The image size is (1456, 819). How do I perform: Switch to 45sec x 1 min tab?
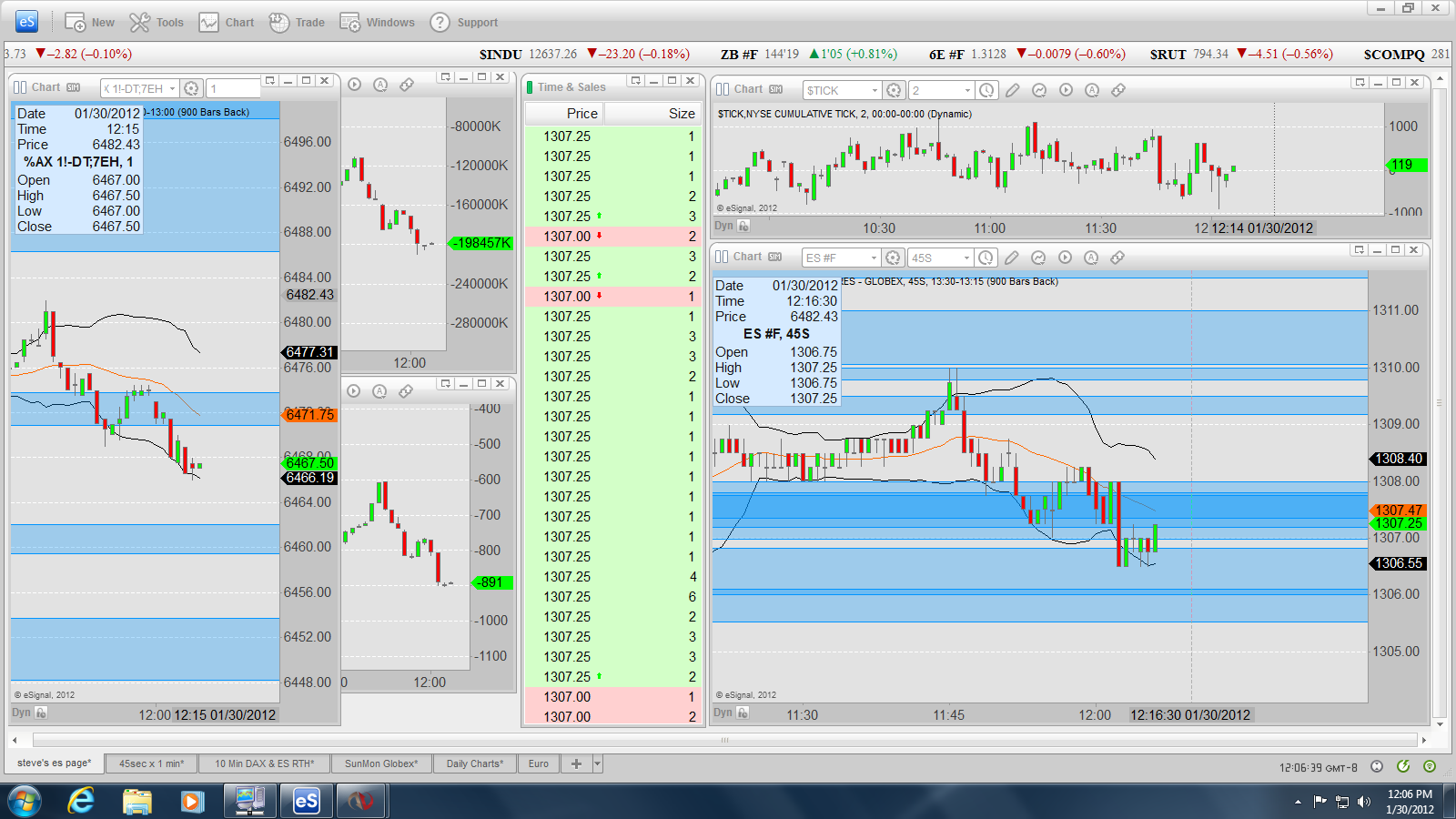(152, 763)
